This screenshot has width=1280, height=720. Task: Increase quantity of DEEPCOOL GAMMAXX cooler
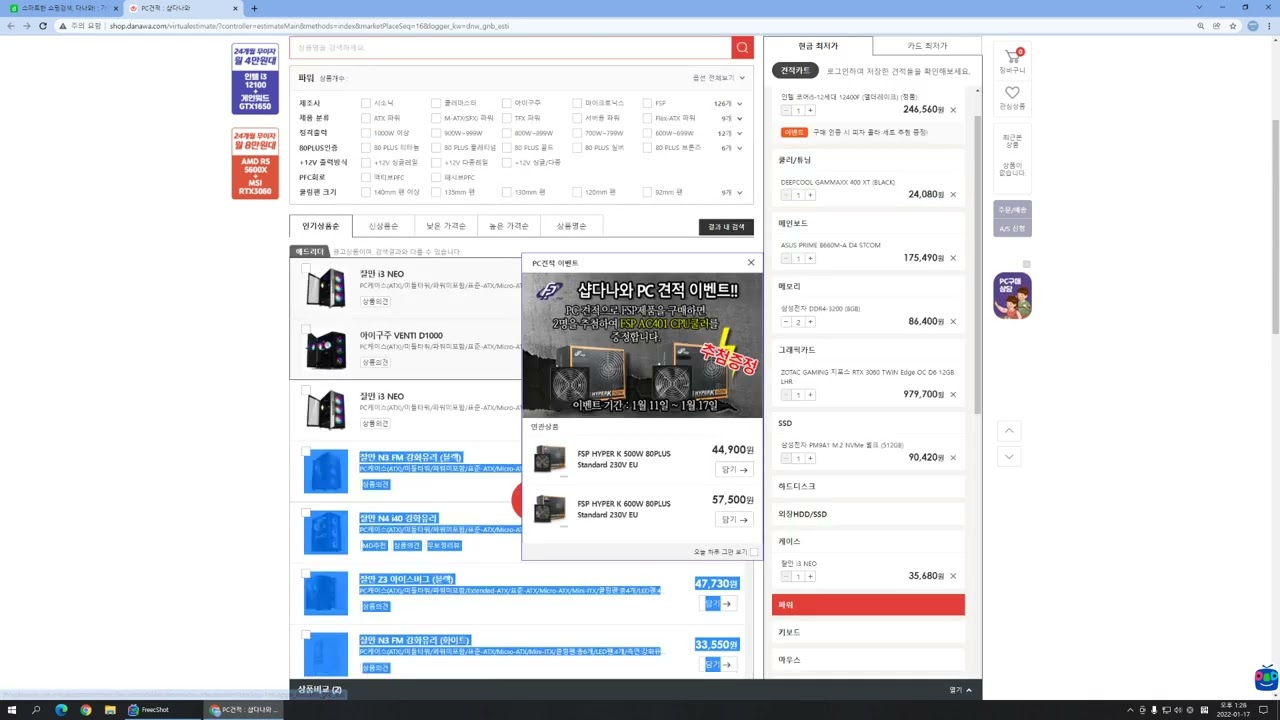point(810,195)
